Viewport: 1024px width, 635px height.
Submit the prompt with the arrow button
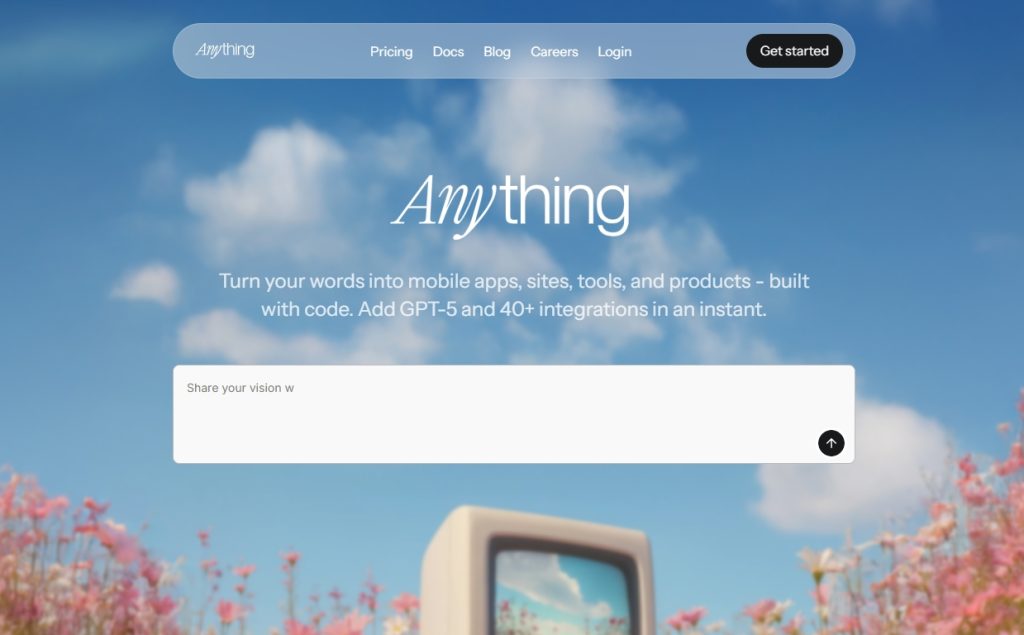831,443
